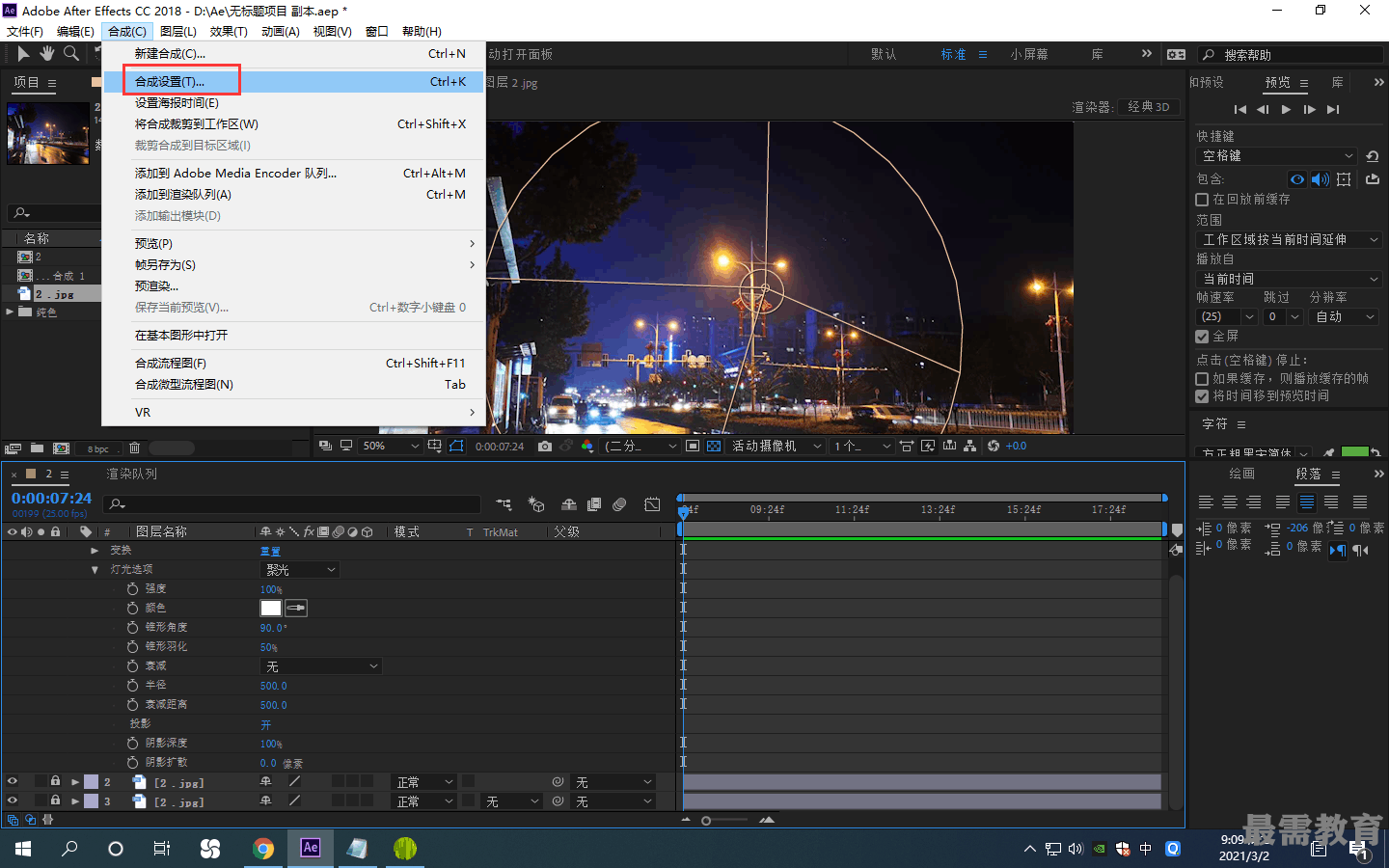Viewport: 1389px width, 868px height.
Task: Select the Selection arrow tool
Action: 24,54
